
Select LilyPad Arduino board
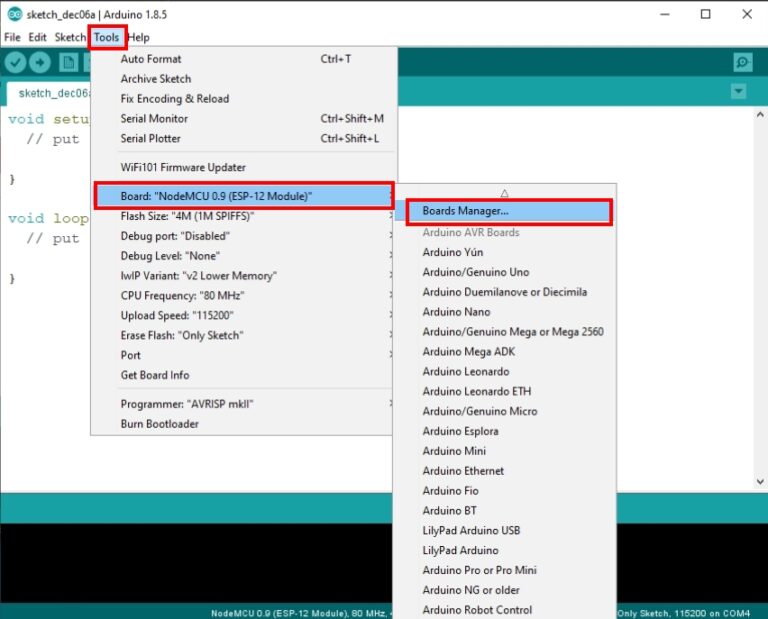point(505,550)
